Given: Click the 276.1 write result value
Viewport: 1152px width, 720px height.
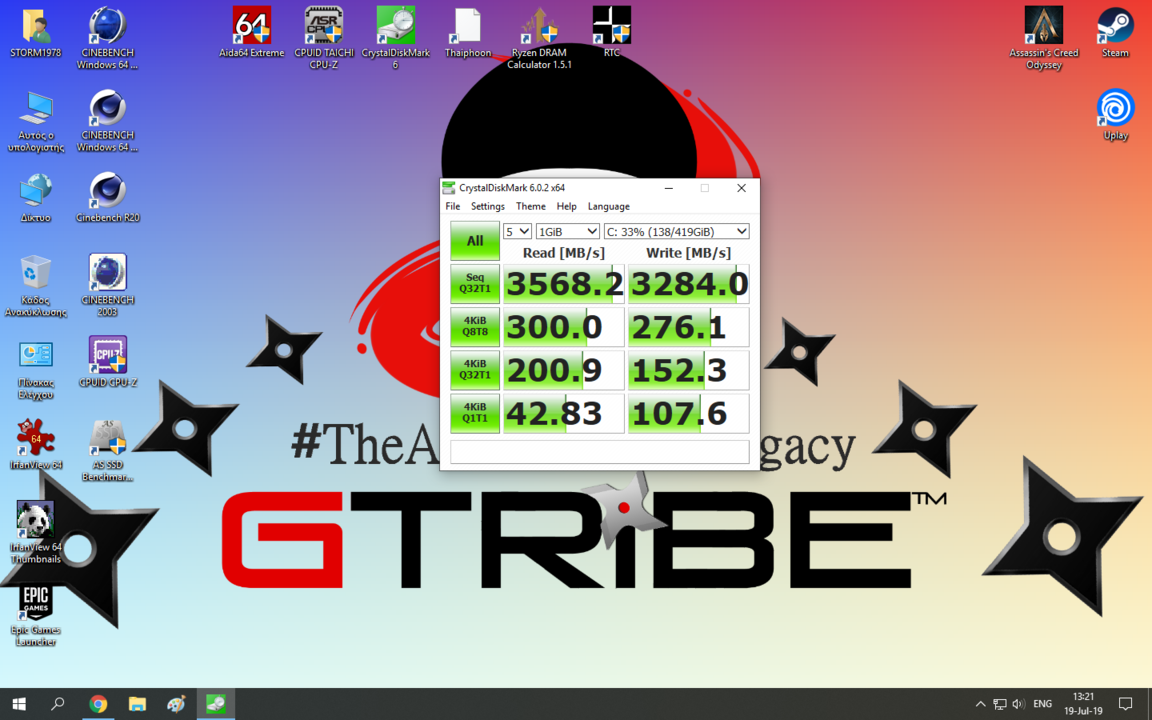Looking at the screenshot, I should click(x=688, y=327).
